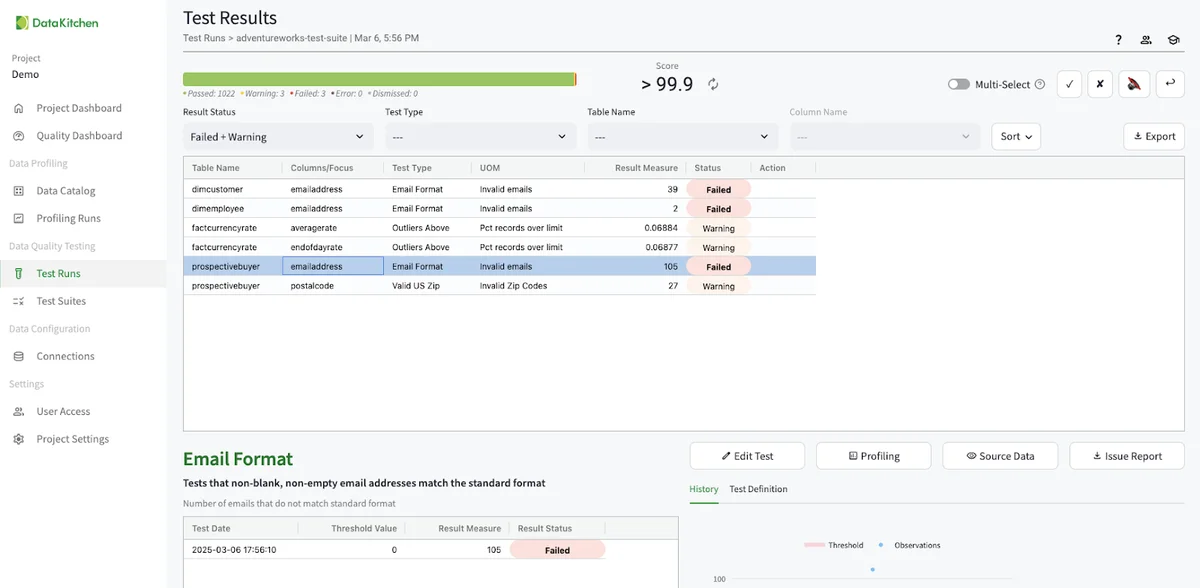Open the Test Type dropdown
The width and height of the screenshot is (1200, 588).
tap(480, 137)
